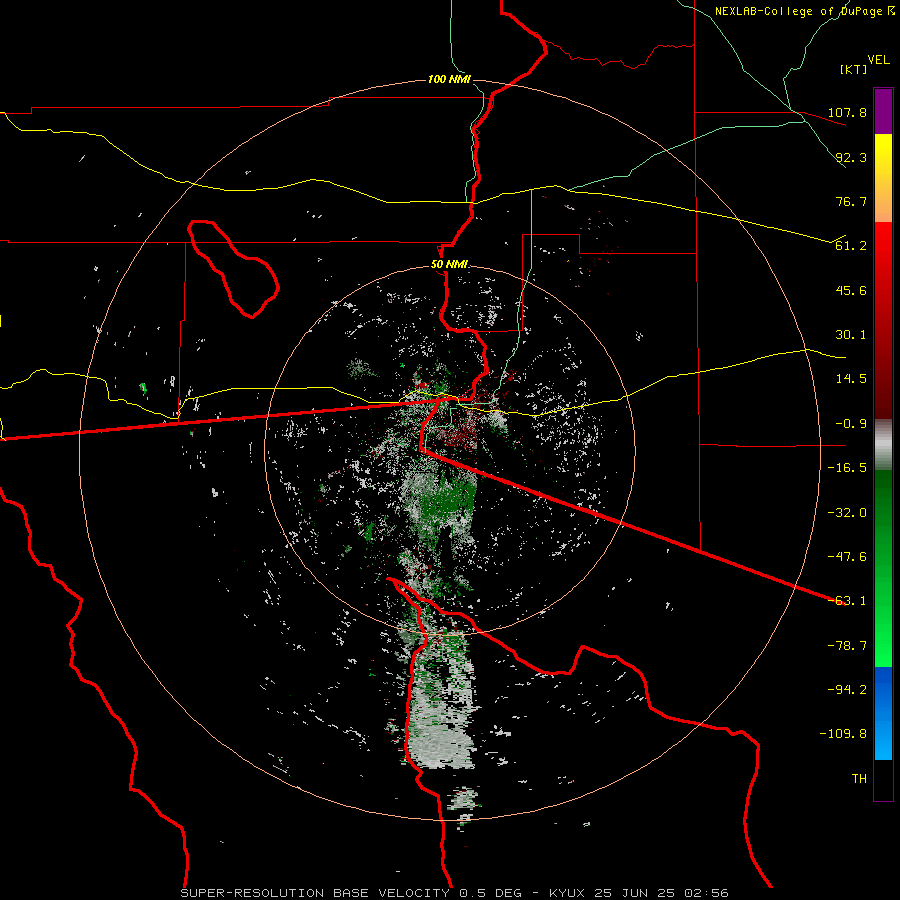The width and height of the screenshot is (900, 900).
Task: Click the [KT] units label
Action: pos(853,69)
